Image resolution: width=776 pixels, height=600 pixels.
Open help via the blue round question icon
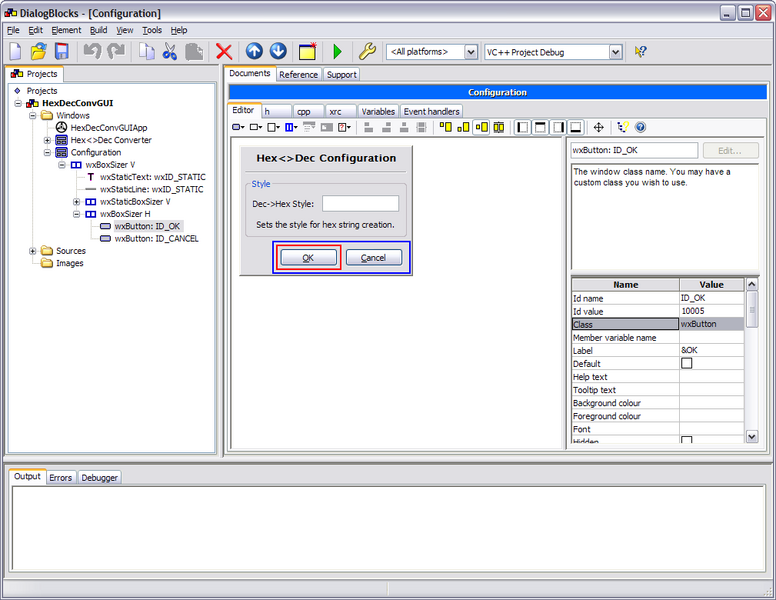point(640,127)
